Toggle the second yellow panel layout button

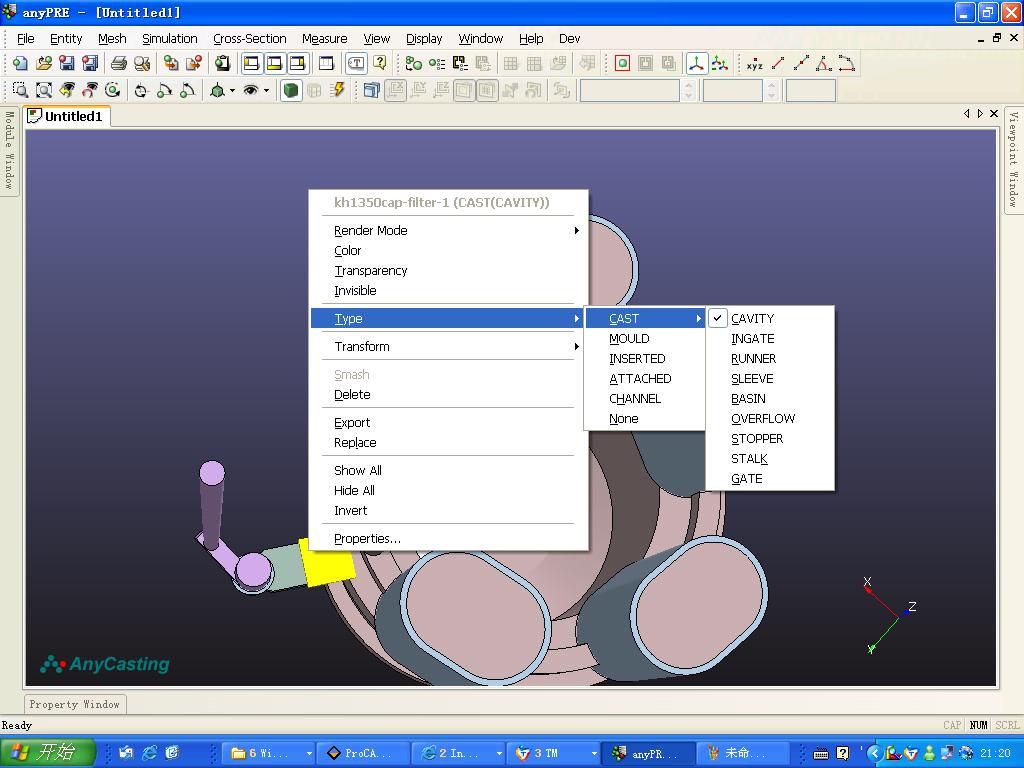pyautogui.click(x=274, y=63)
